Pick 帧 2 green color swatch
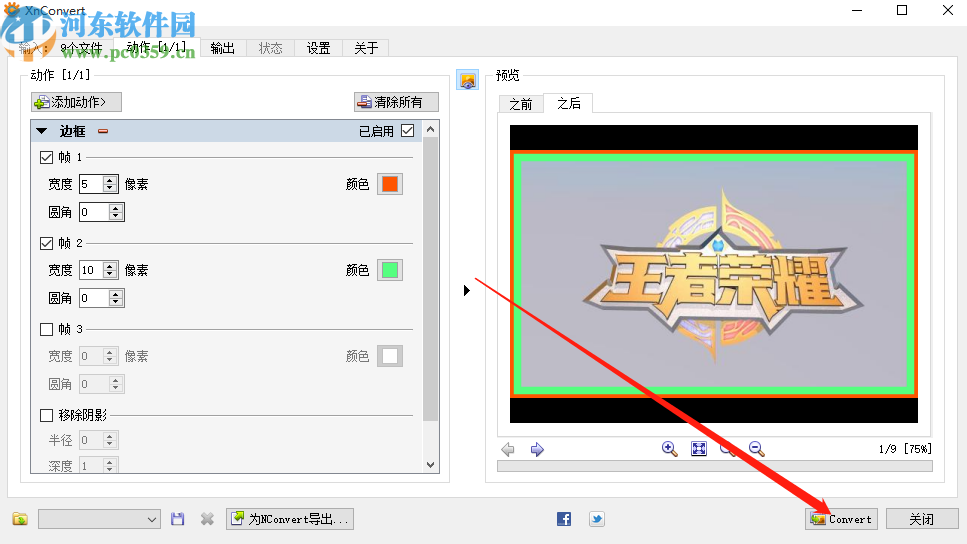 point(390,270)
